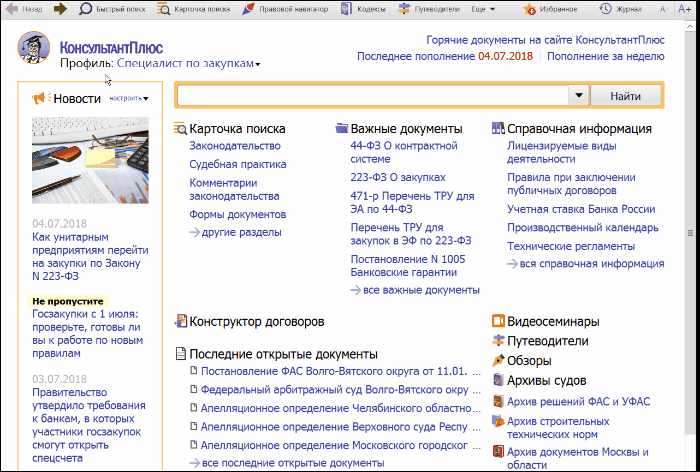The height and width of the screenshot is (472, 700).
Task: Open the Кодексы toolbar icon
Action: coord(346,8)
